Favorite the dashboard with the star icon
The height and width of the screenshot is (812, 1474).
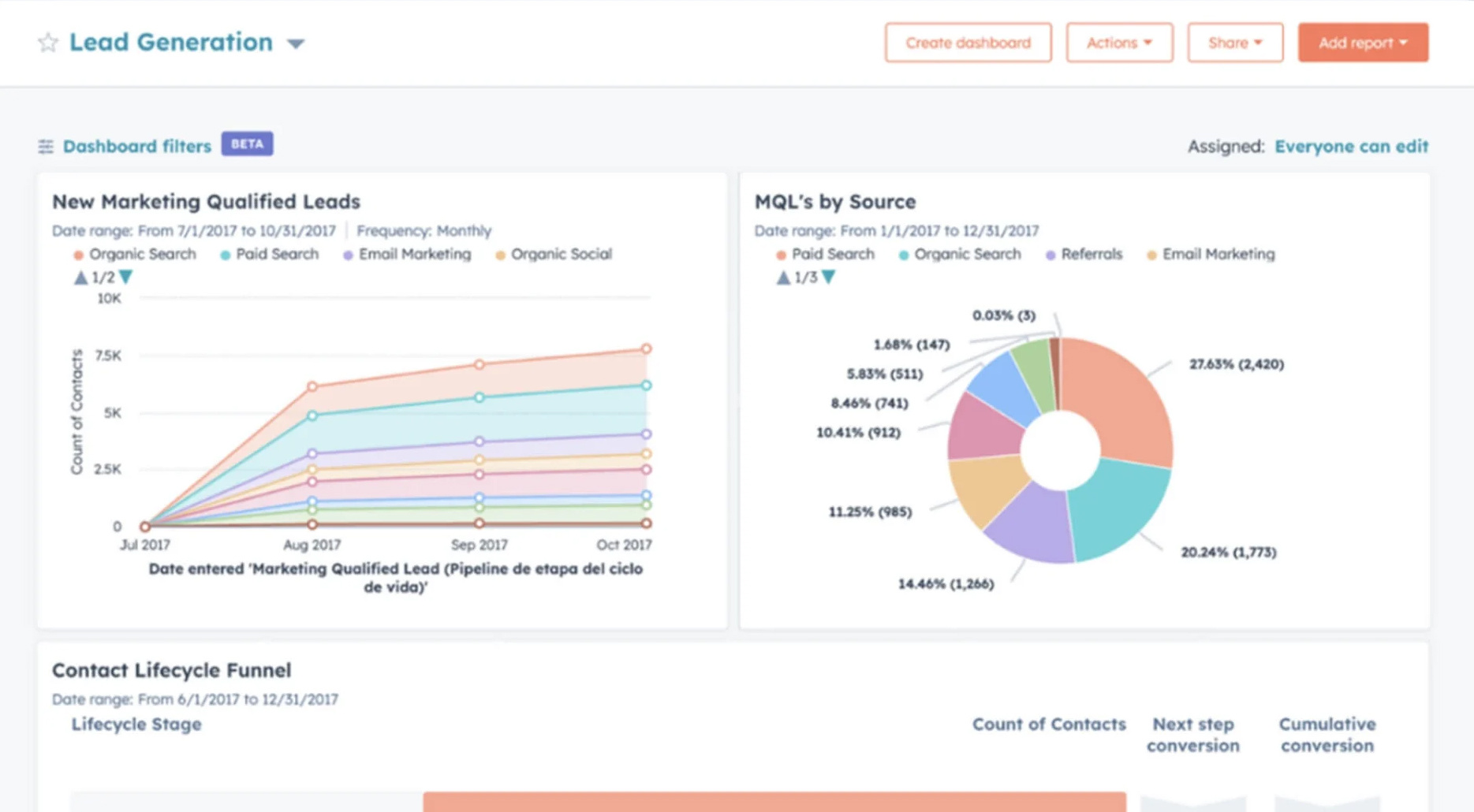click(48, 43)
